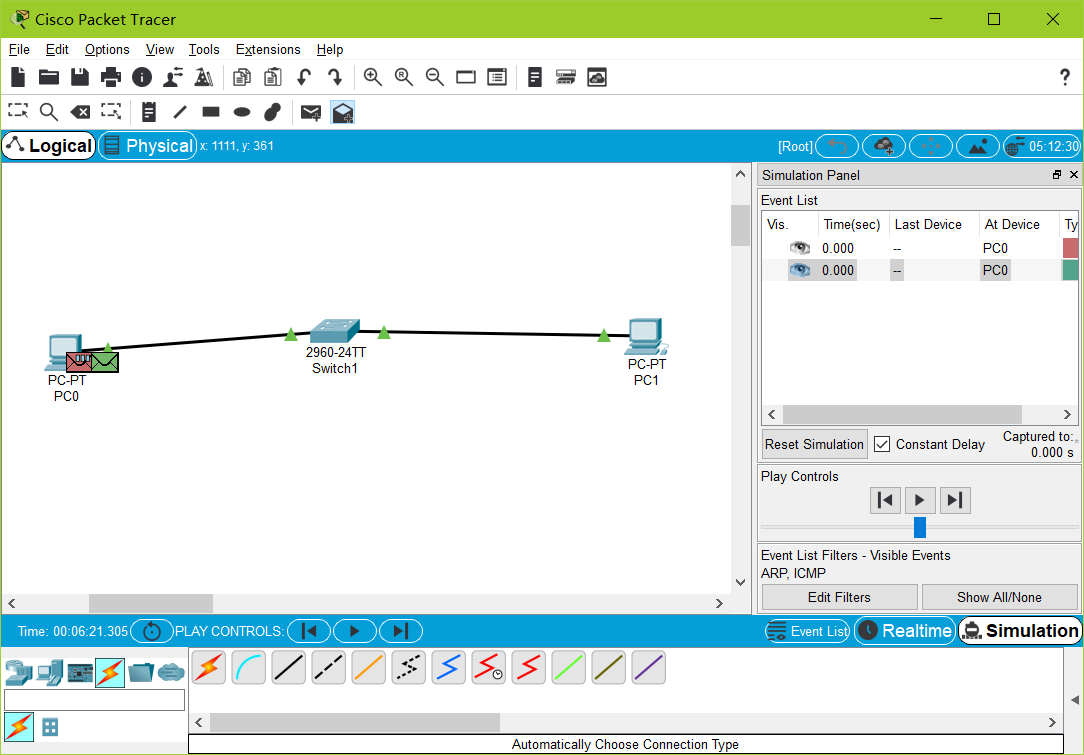1084x755 pixels.
Task: Print using the printer icon
Action: point(111,77)
